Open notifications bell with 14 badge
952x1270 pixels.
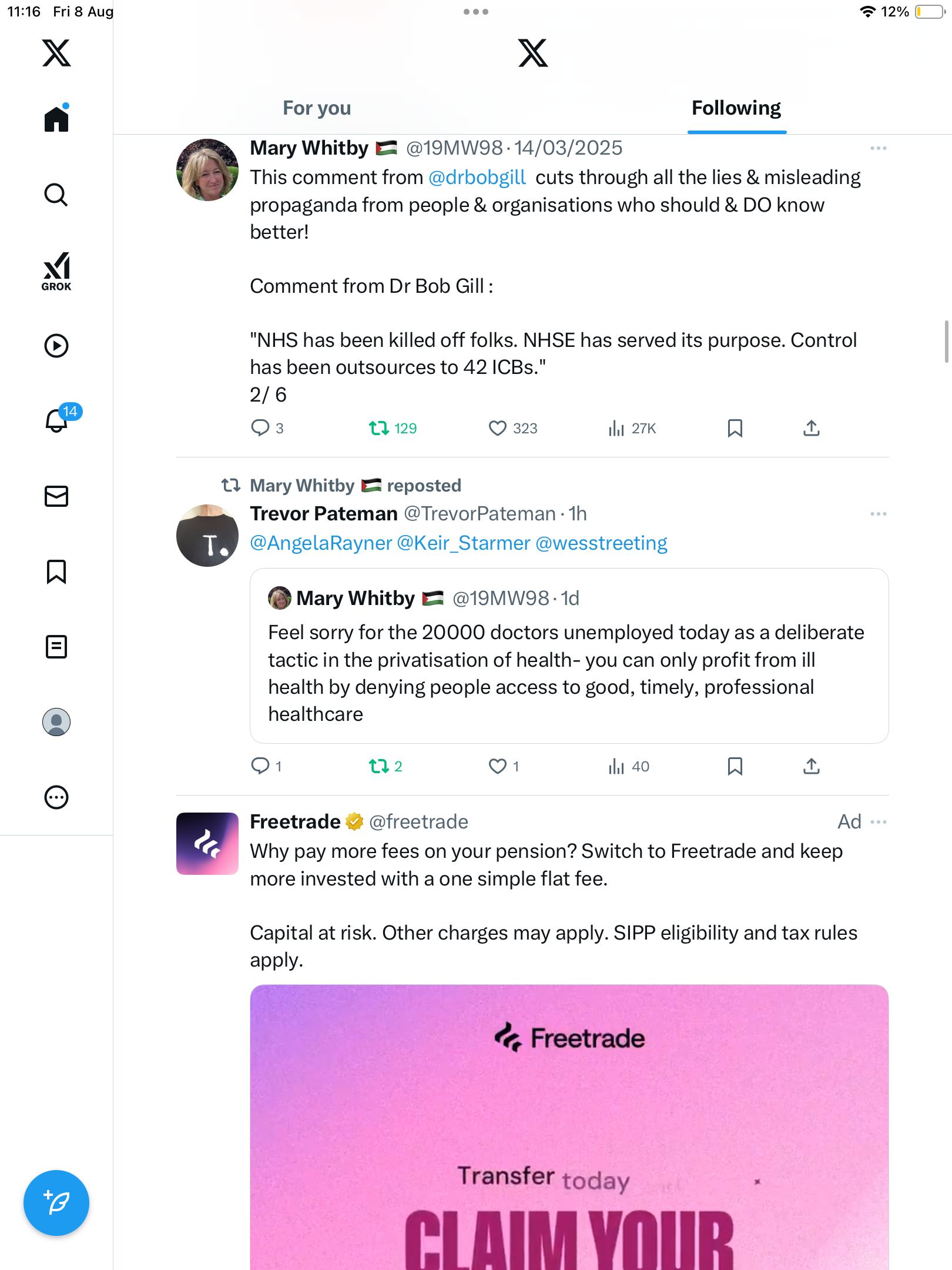point(57,420)
